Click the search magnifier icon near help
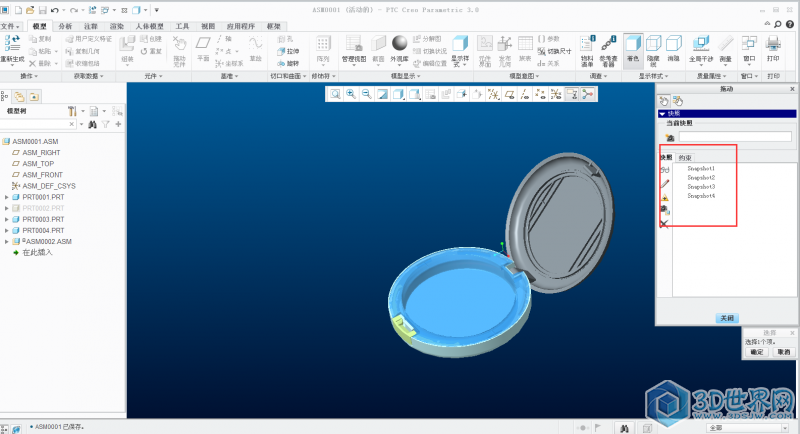The image size is (800, 434). pyautogui.click(x=778, y=24)
